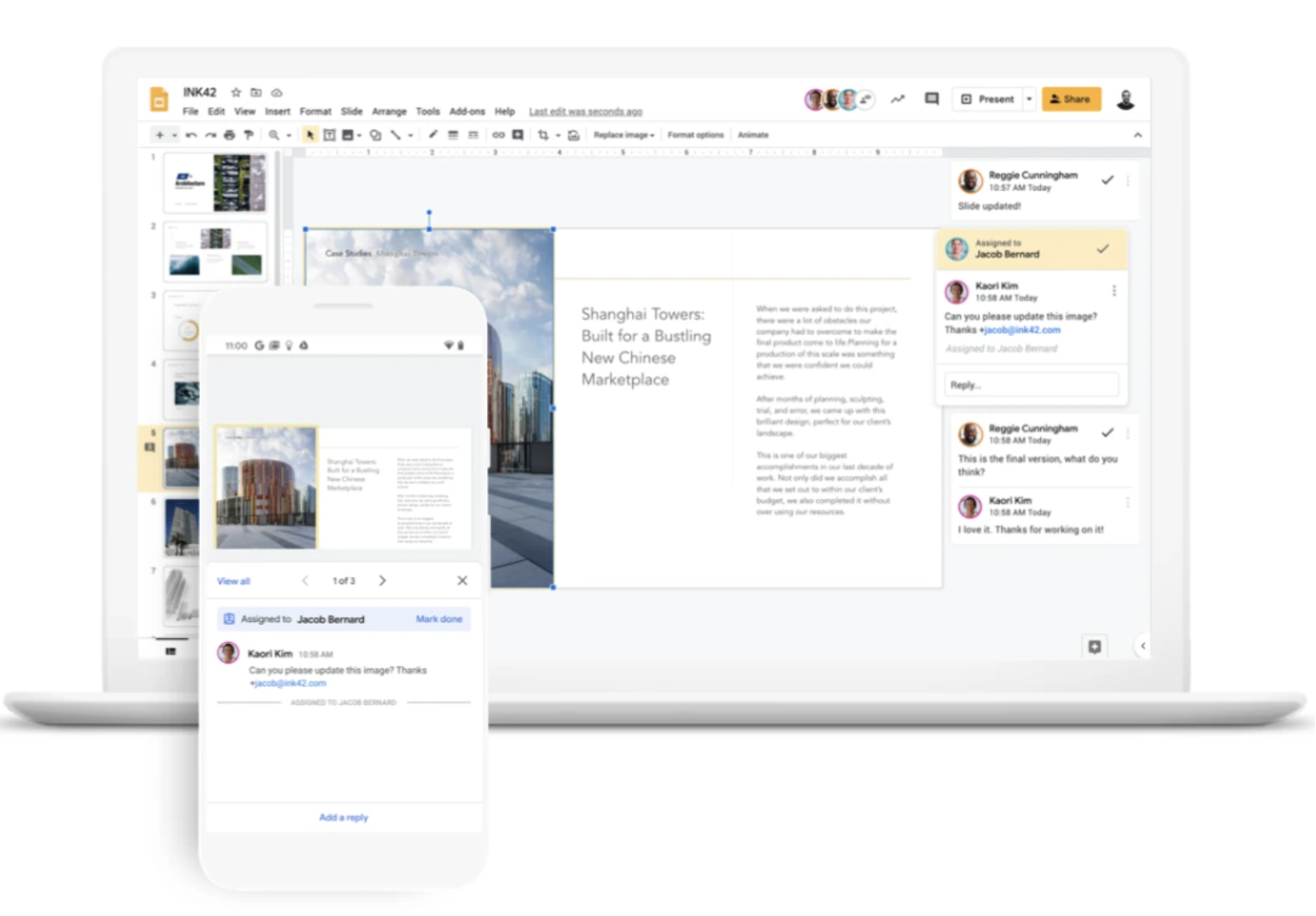
Task: Select the Text box tool
Action: tap(329, 135)
